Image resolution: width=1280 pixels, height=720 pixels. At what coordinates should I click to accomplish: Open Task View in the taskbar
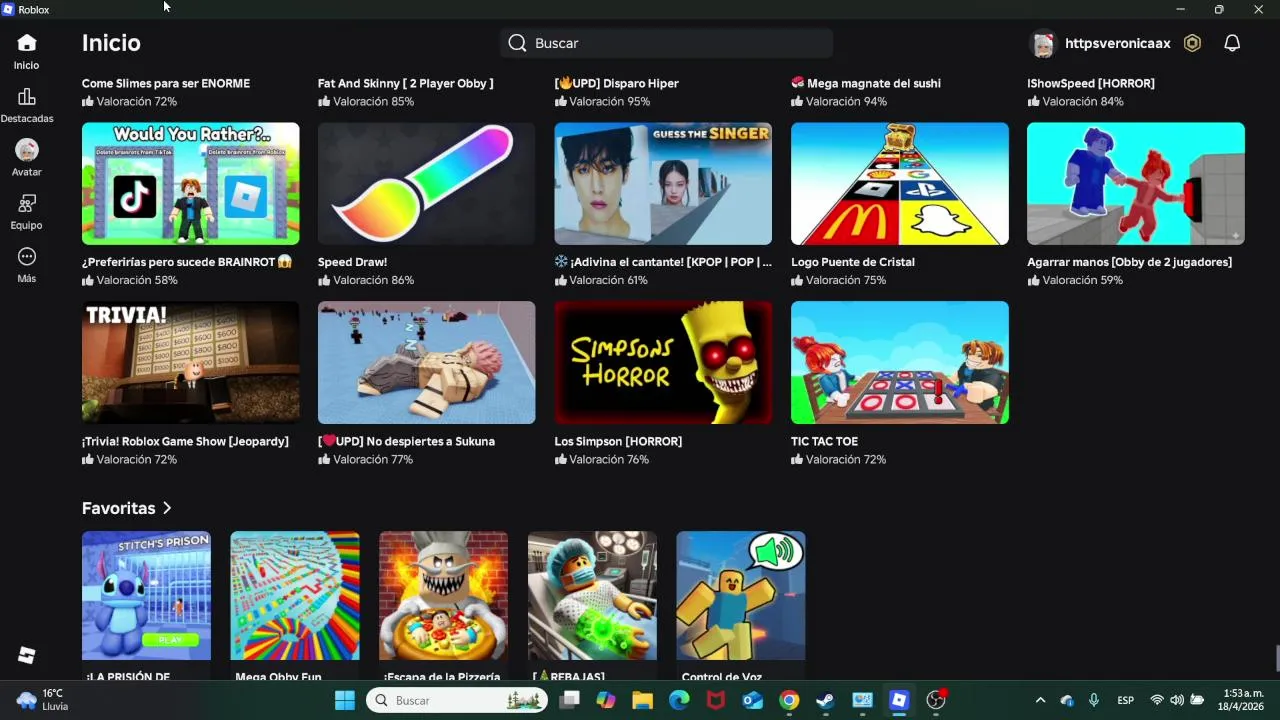point(569,700)
